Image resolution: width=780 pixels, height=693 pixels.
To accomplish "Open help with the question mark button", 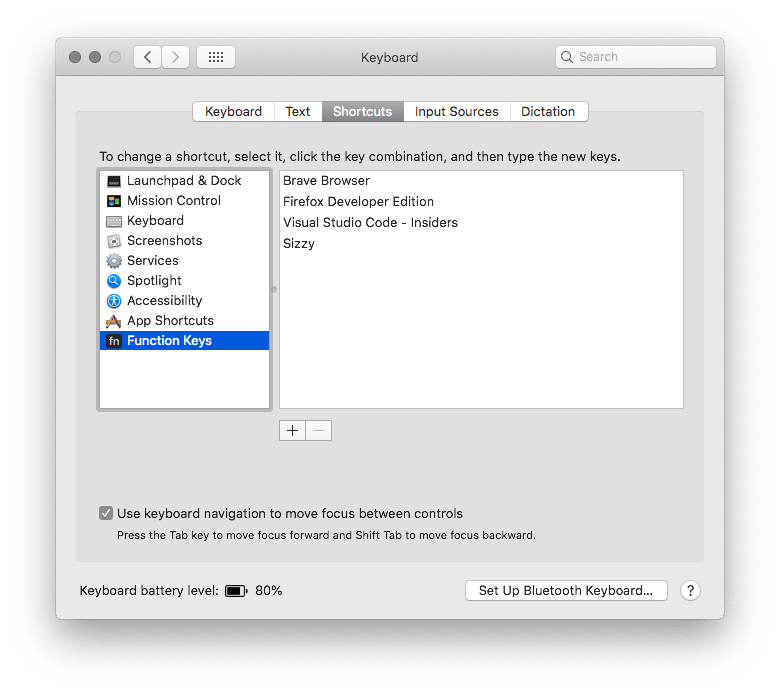I will coord(690,591).
